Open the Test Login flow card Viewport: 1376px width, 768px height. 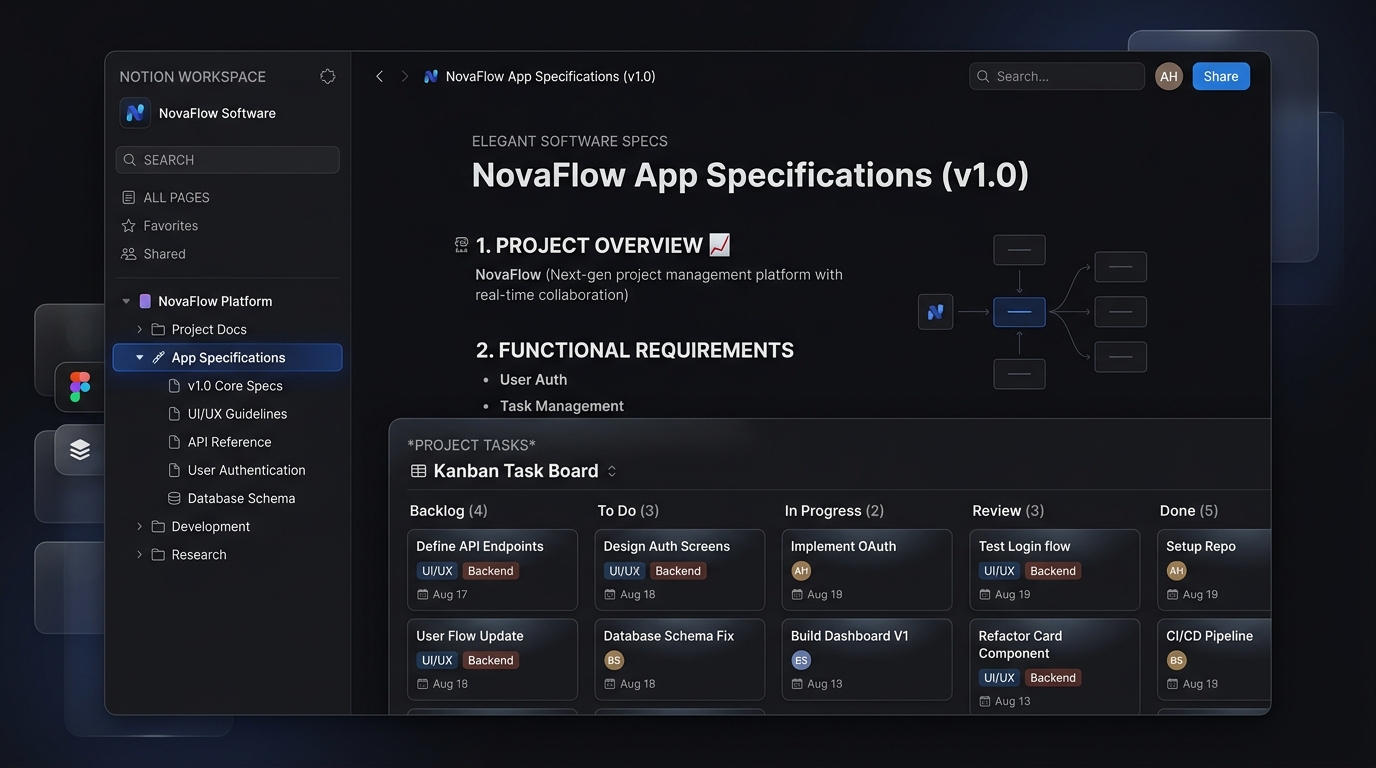point(1055,570)
